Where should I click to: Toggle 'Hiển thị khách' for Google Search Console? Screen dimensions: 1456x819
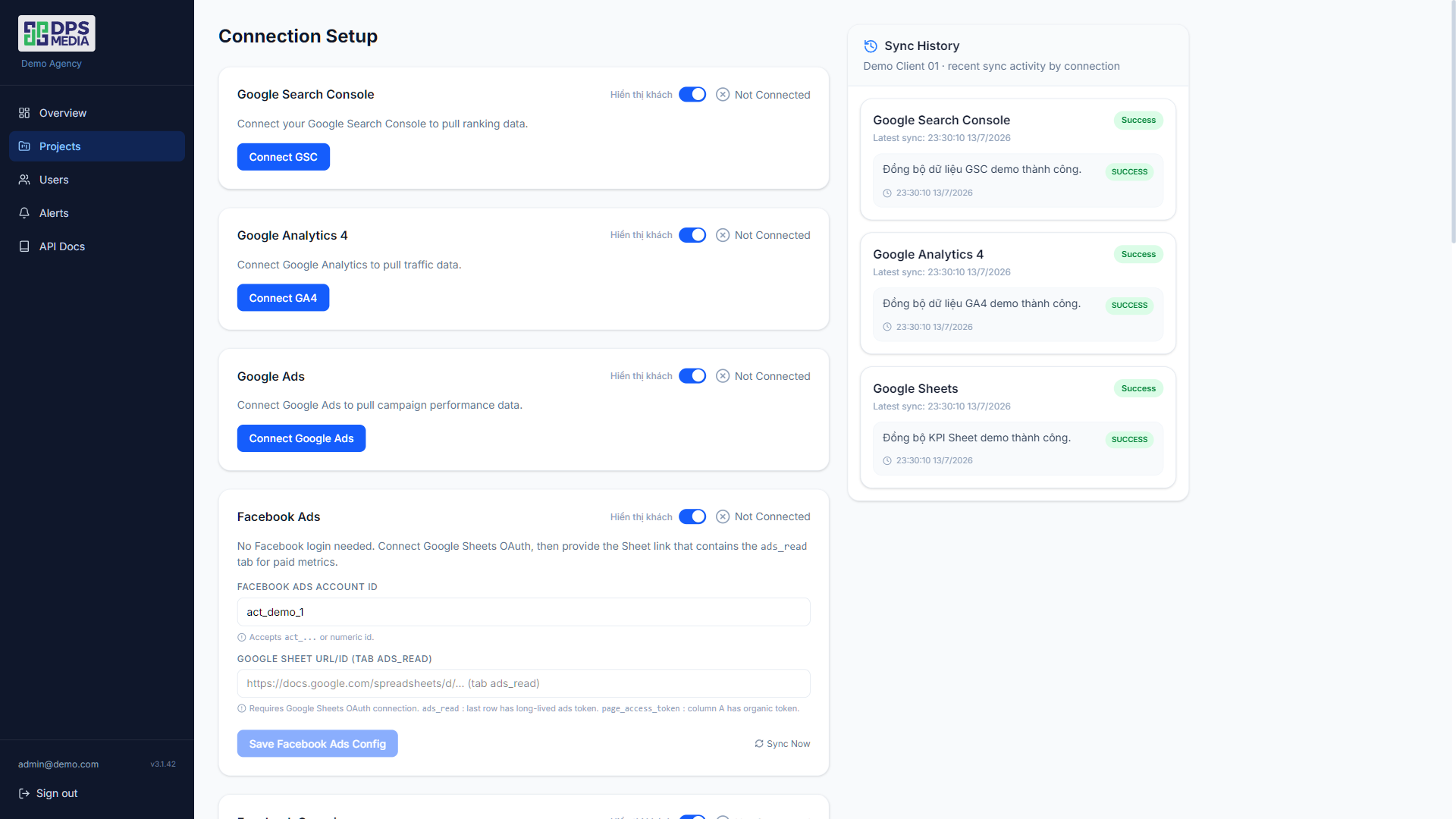[692, 95]
